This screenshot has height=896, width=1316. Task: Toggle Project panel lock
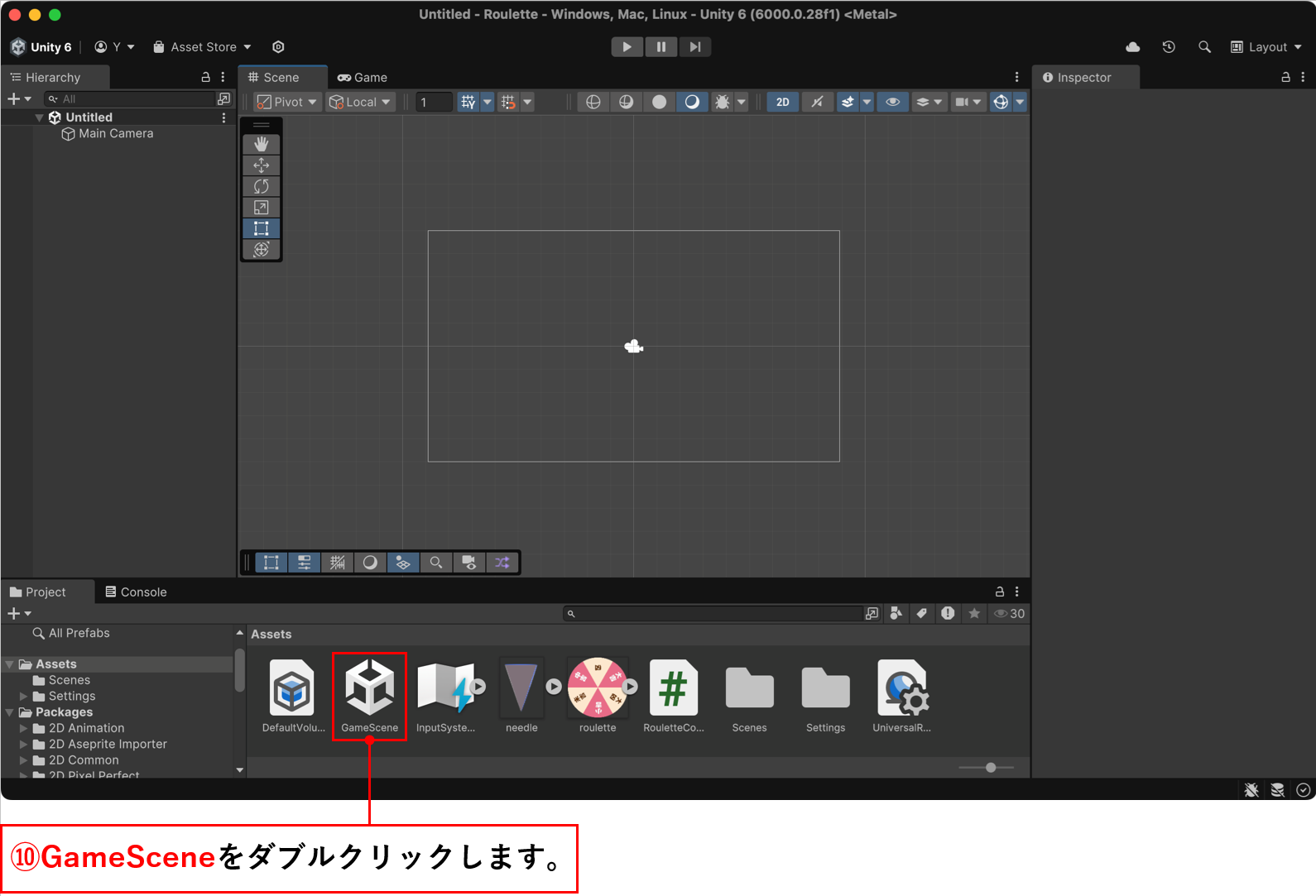coord(999,592)
